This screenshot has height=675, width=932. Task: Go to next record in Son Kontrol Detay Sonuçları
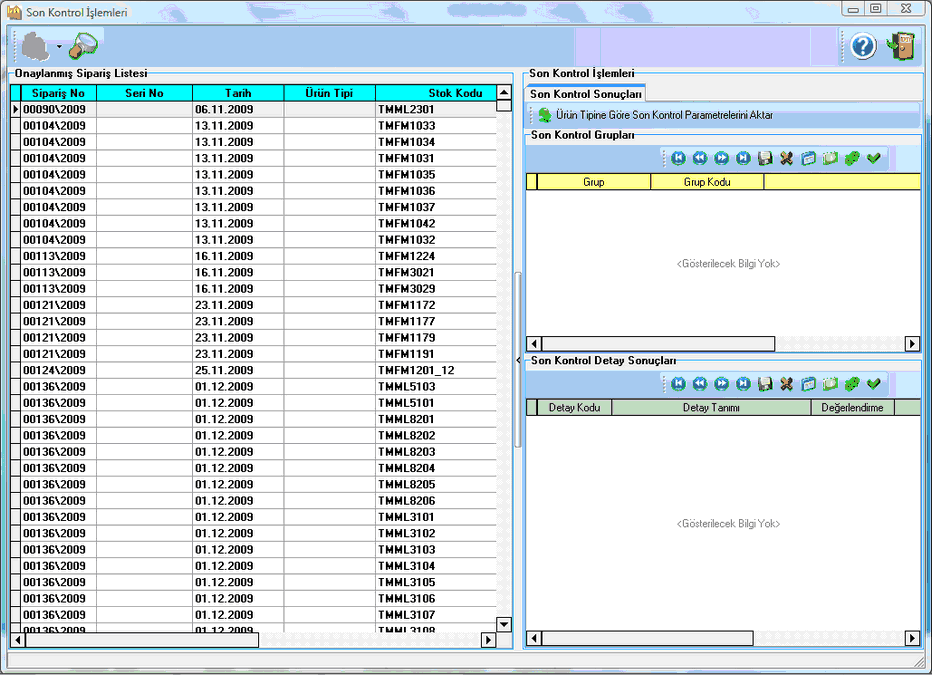(x=722, y=384)
